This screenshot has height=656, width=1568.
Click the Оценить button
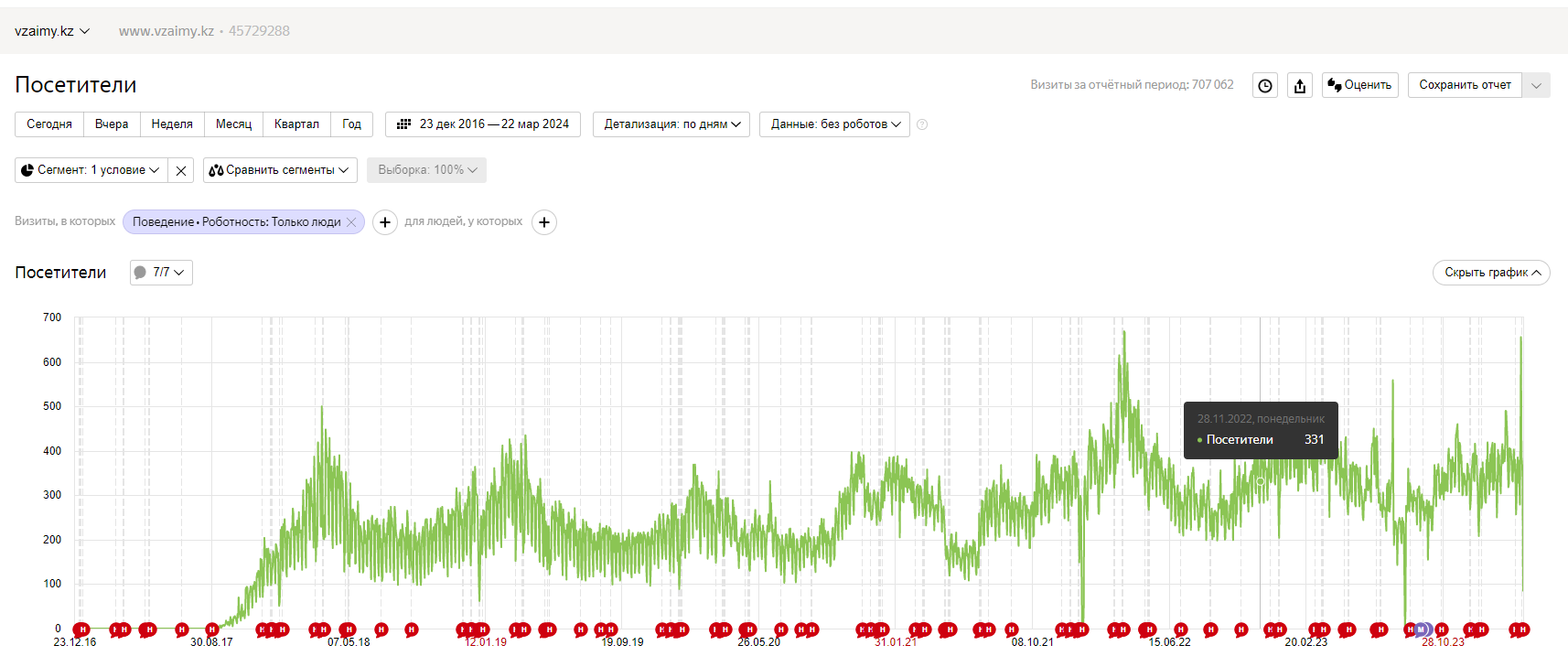[x=1359, y=85]
